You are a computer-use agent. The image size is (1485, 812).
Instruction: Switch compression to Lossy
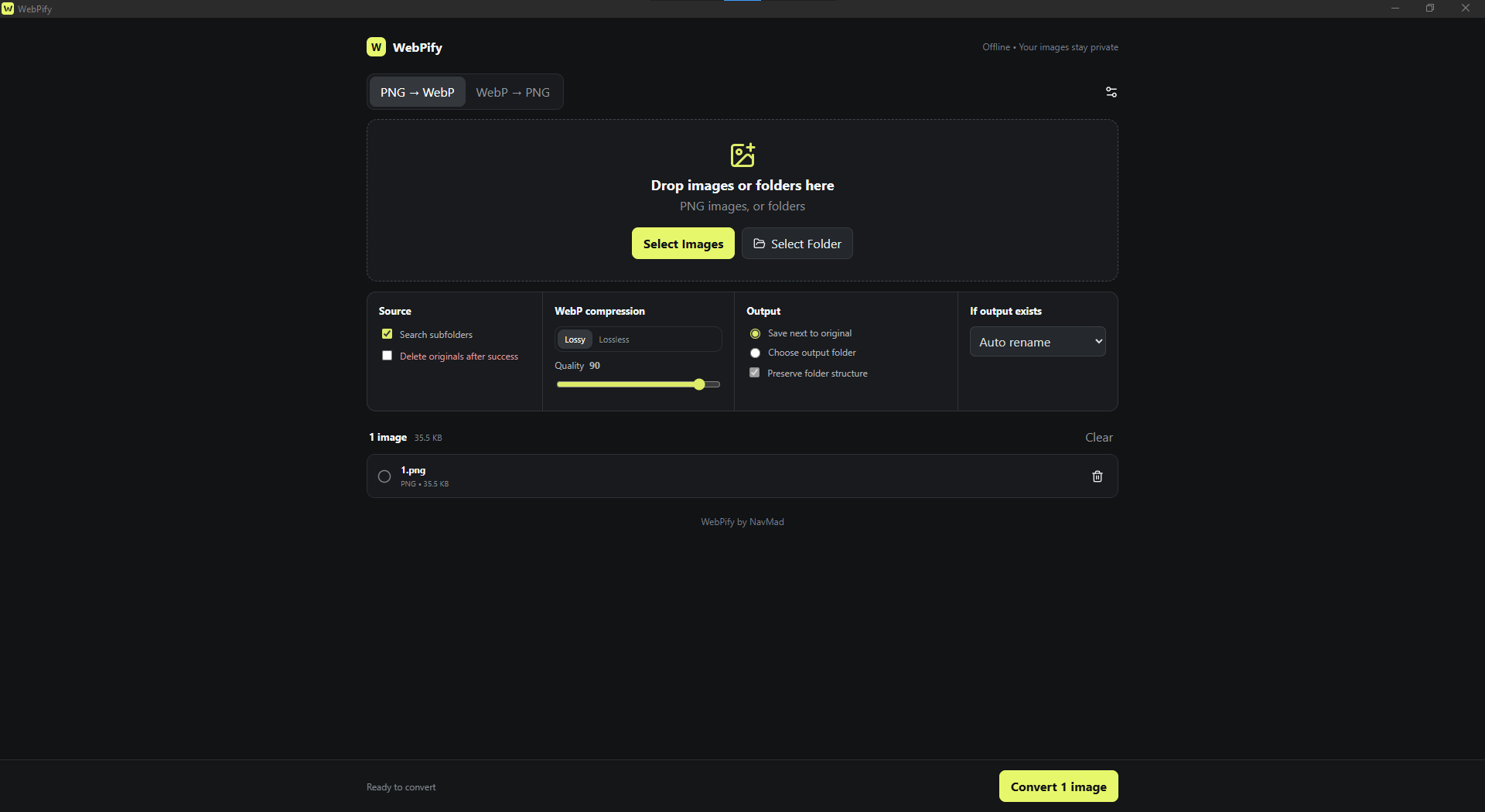(x=575, y=339)
